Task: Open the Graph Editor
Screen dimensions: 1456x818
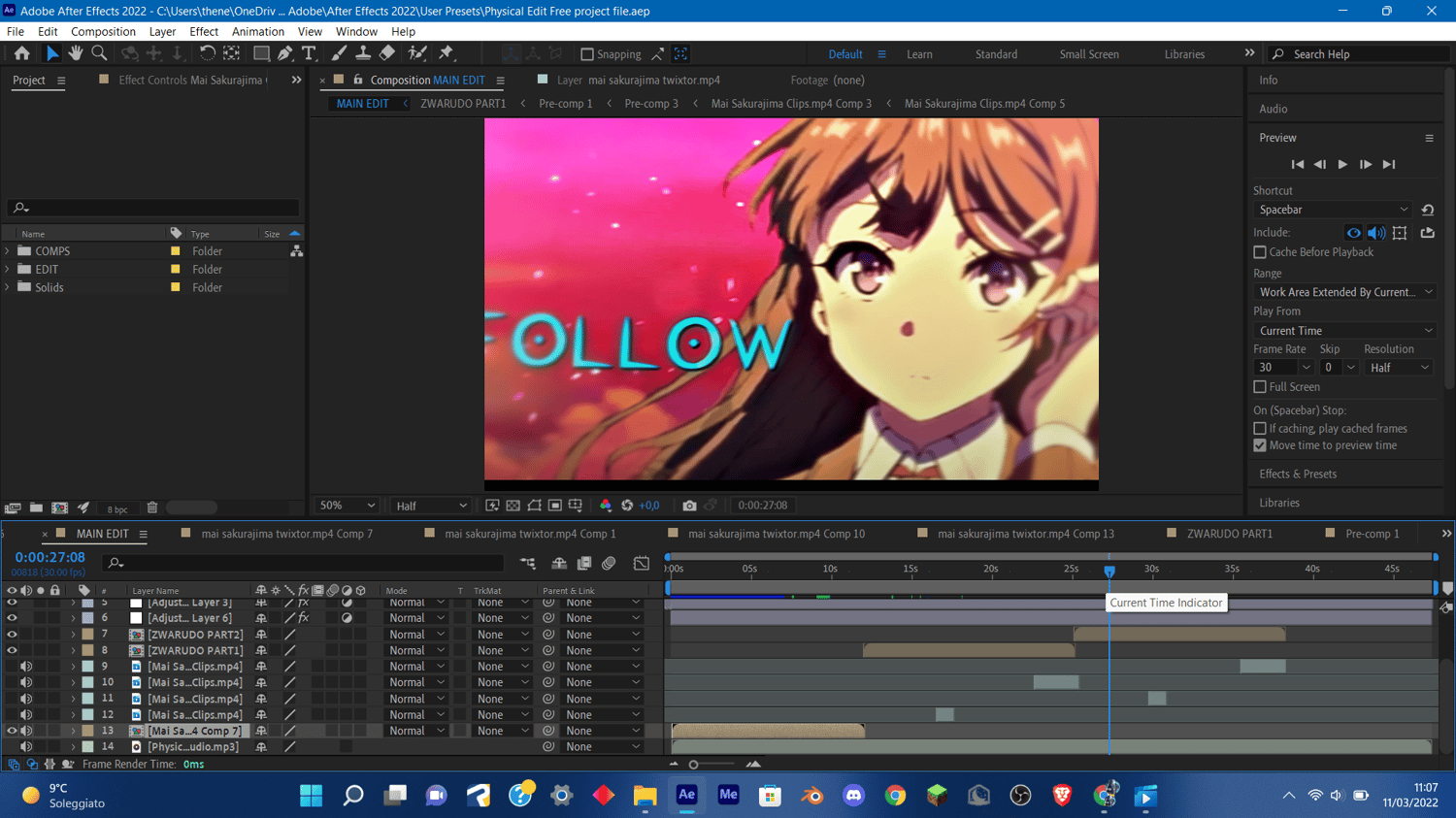Action: (x=642, y=563)
